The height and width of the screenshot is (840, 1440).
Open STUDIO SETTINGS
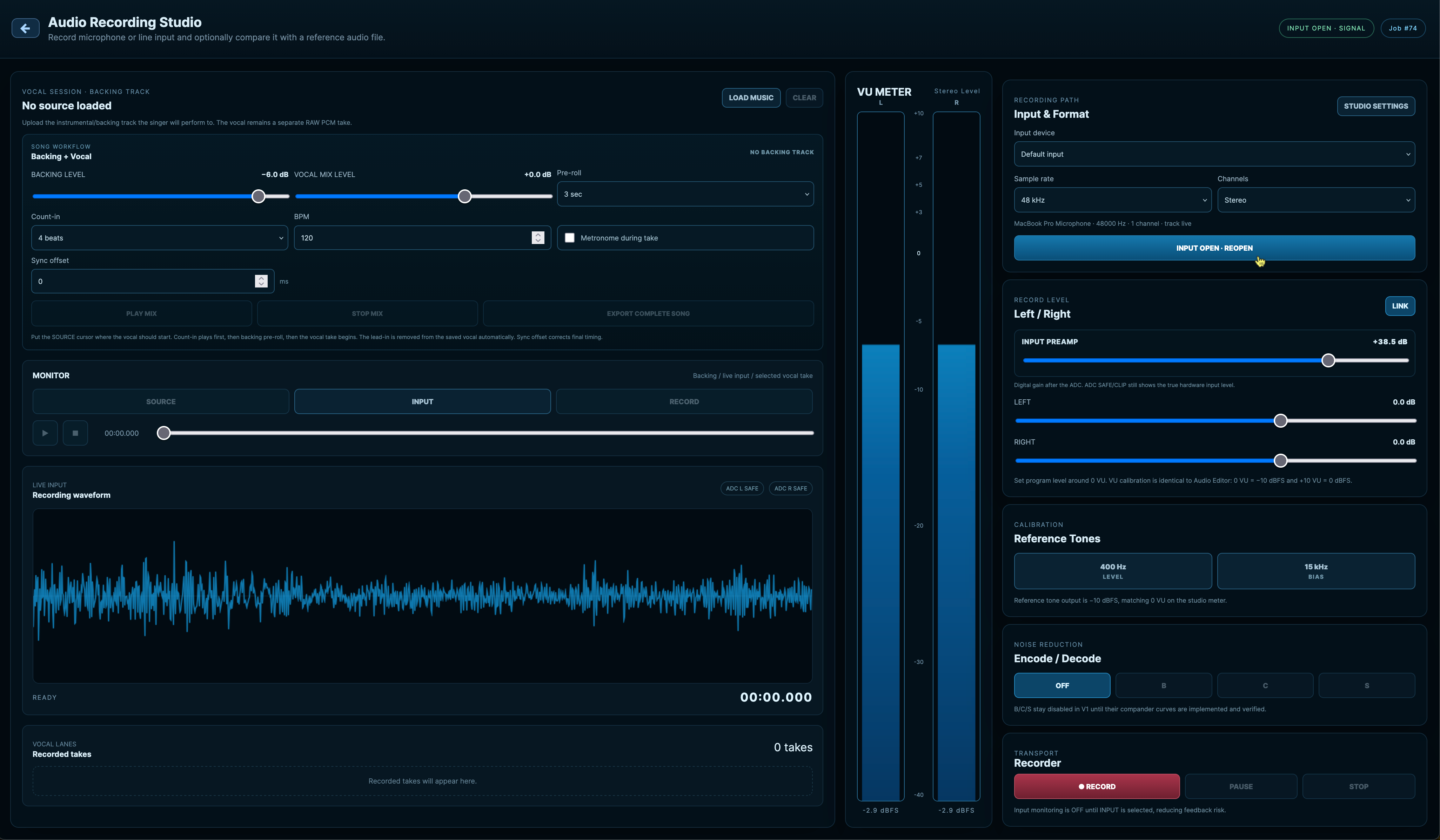(1375, 106)
